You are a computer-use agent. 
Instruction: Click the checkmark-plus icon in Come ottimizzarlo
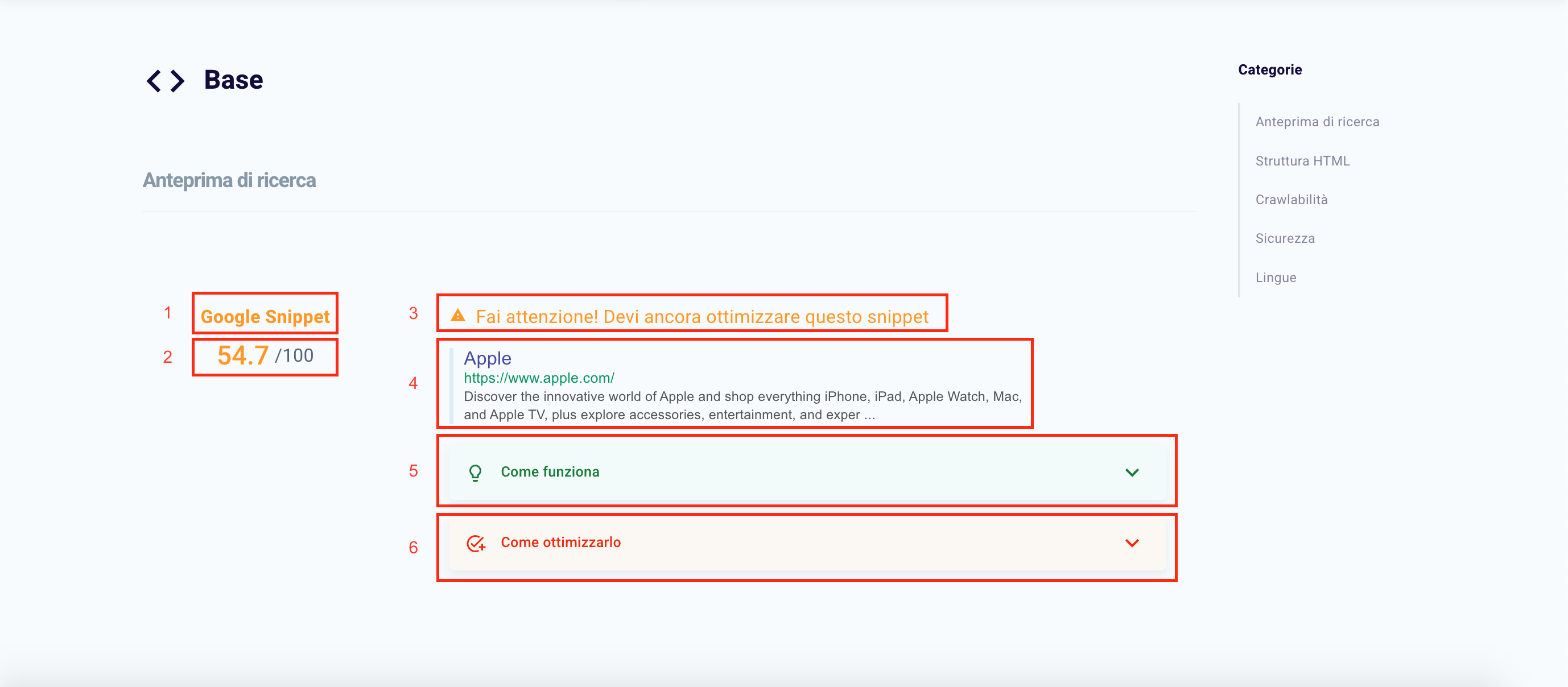coord(476,543)
